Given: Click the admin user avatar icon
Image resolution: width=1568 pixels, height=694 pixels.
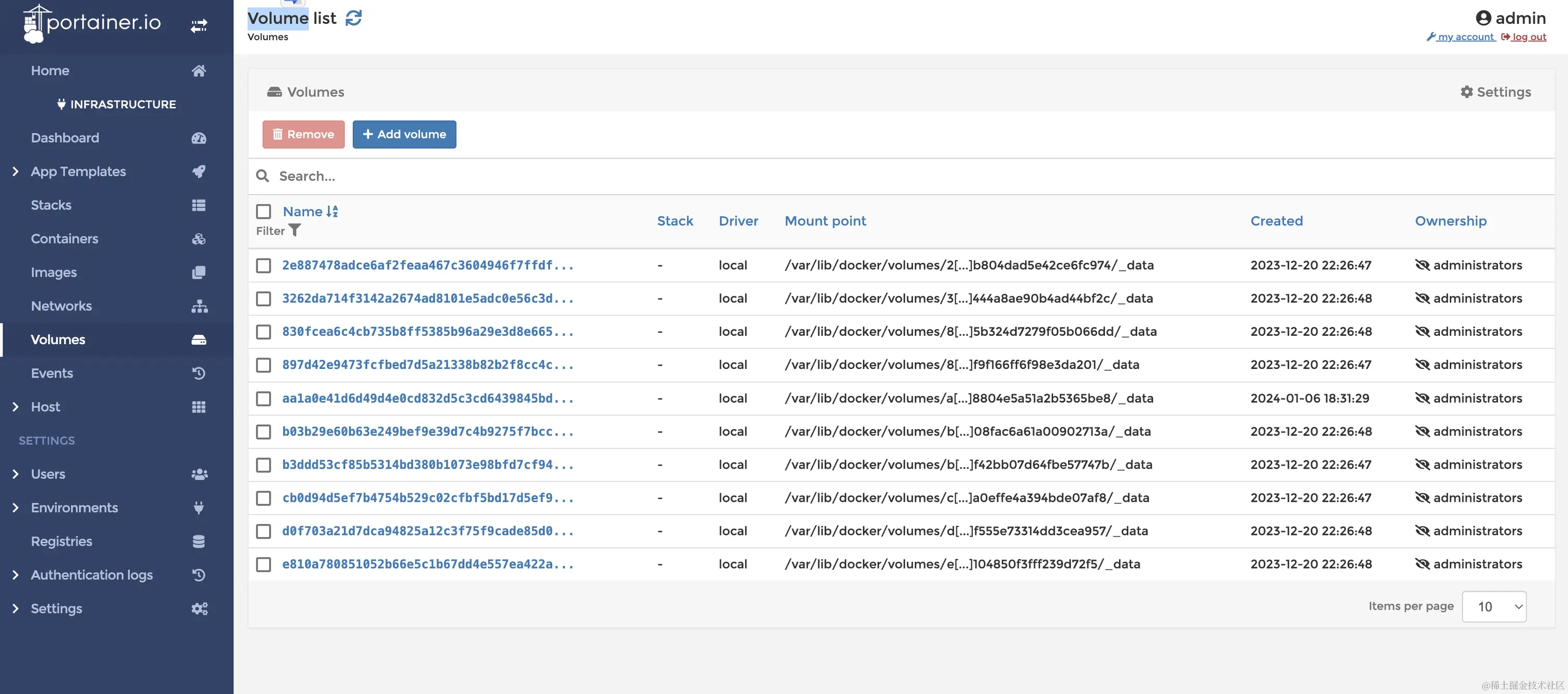Looking at the screenshot, I should [x=1483, y=18].
